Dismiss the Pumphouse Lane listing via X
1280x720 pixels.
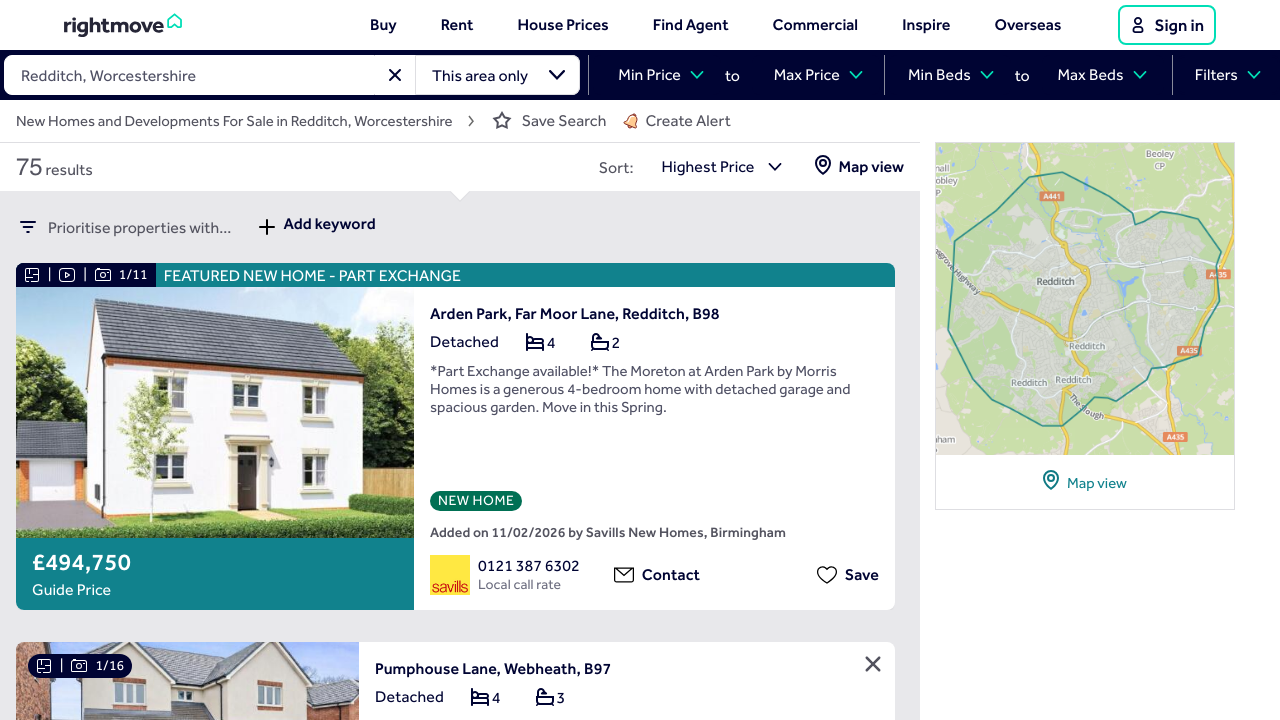tap(872, 664)
